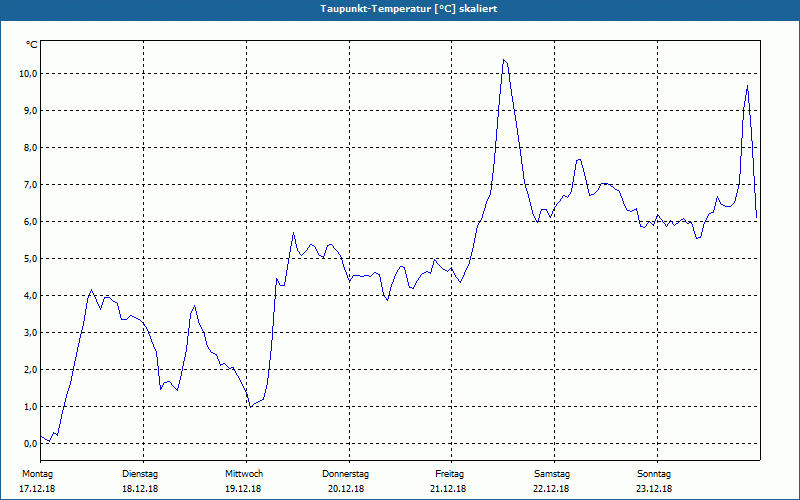This screenshot has height=500, width=800.
Task: Click the Mittwoch day label
Action: [244, 474]
